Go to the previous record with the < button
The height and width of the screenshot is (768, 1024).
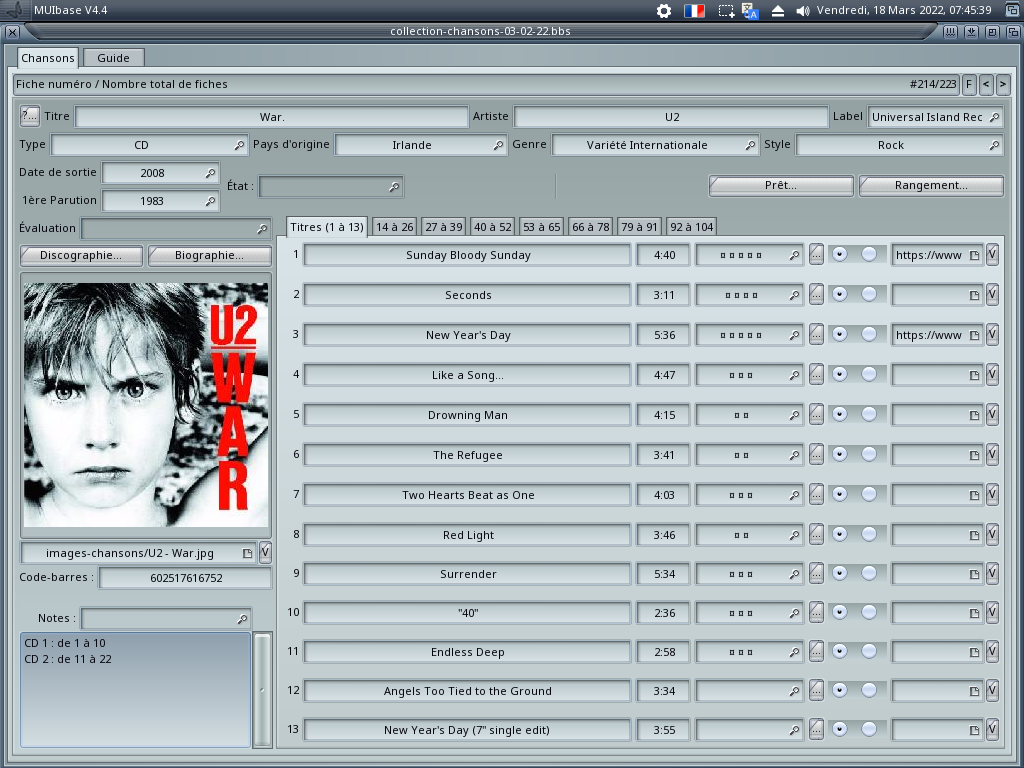click(986, 84)
